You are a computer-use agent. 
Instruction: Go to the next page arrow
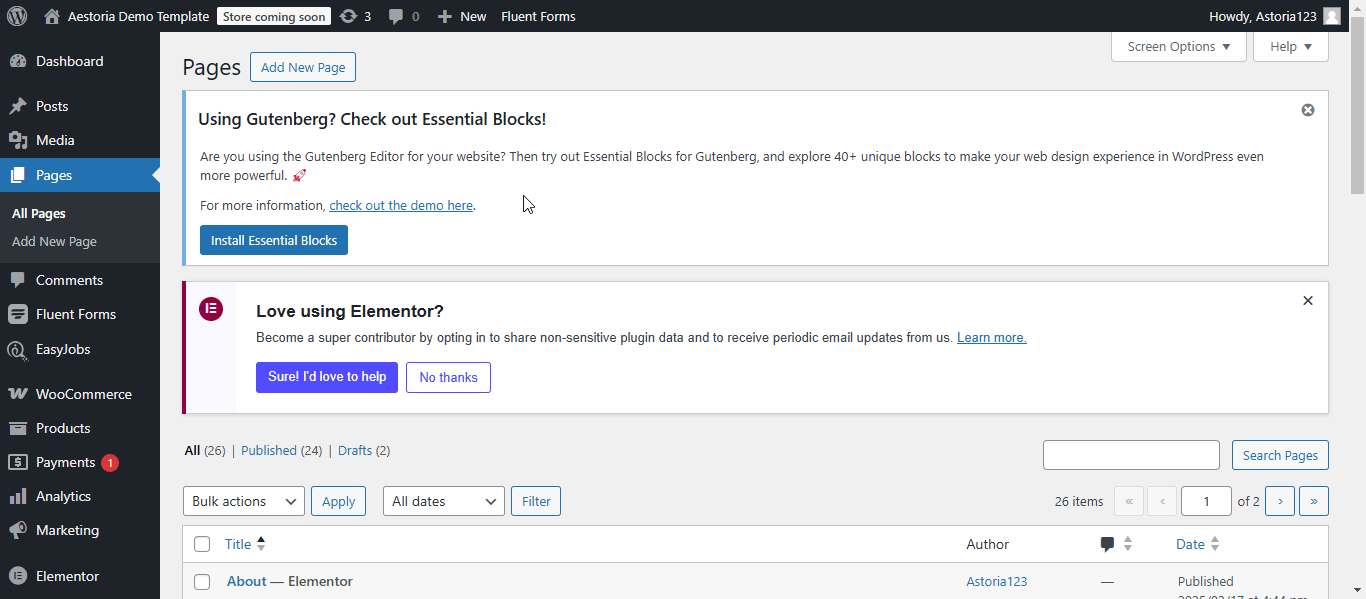pyautogui.click(x=1280, y=501)
